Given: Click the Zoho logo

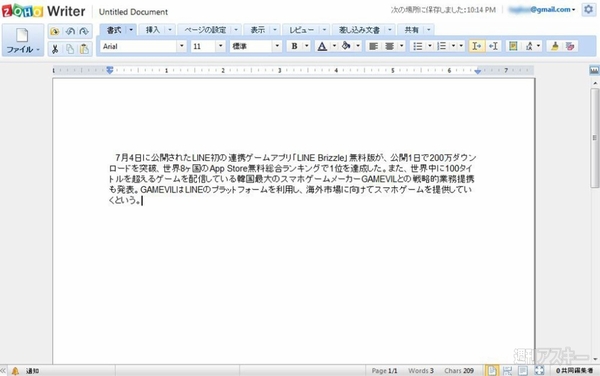Looking at the screenshot, I should [x=23, y=11].
